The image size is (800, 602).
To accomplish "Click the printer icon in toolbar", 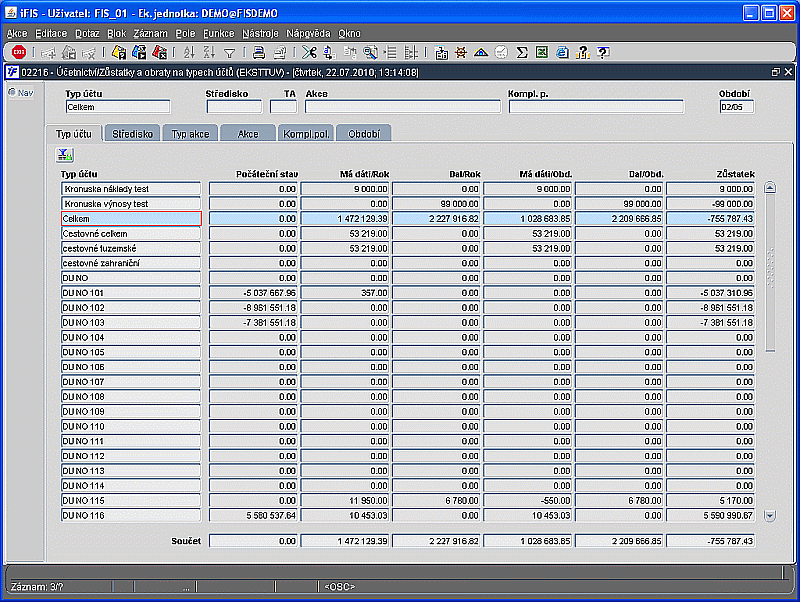I will click(259, 52).
